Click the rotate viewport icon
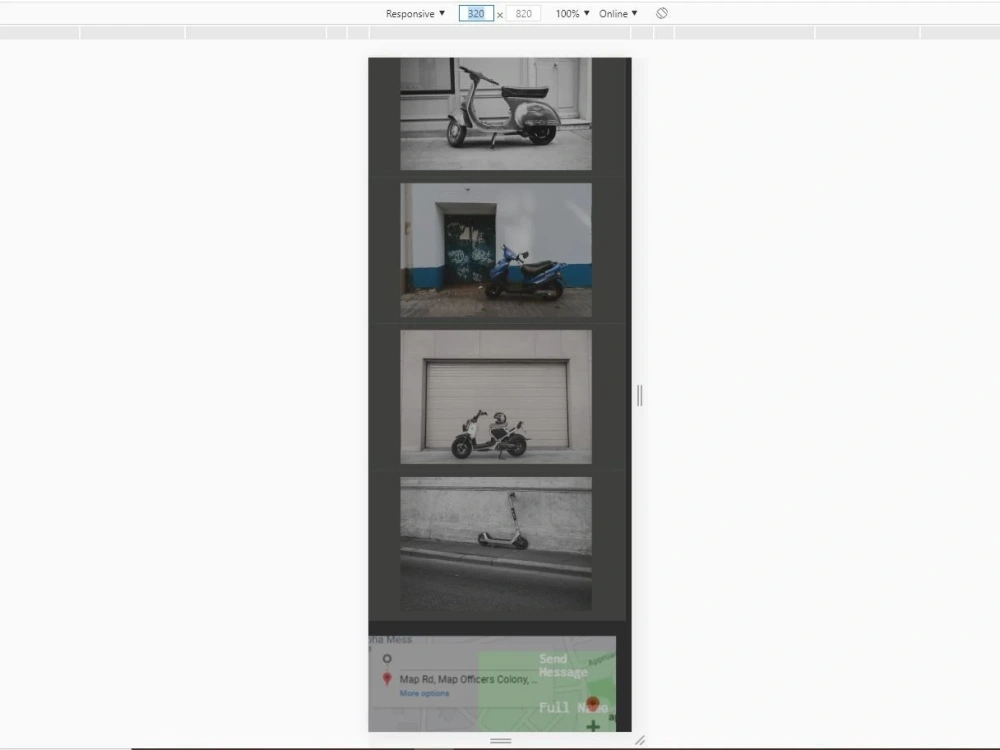This screenshot has width=1000, height=750. tap(661, 13)
